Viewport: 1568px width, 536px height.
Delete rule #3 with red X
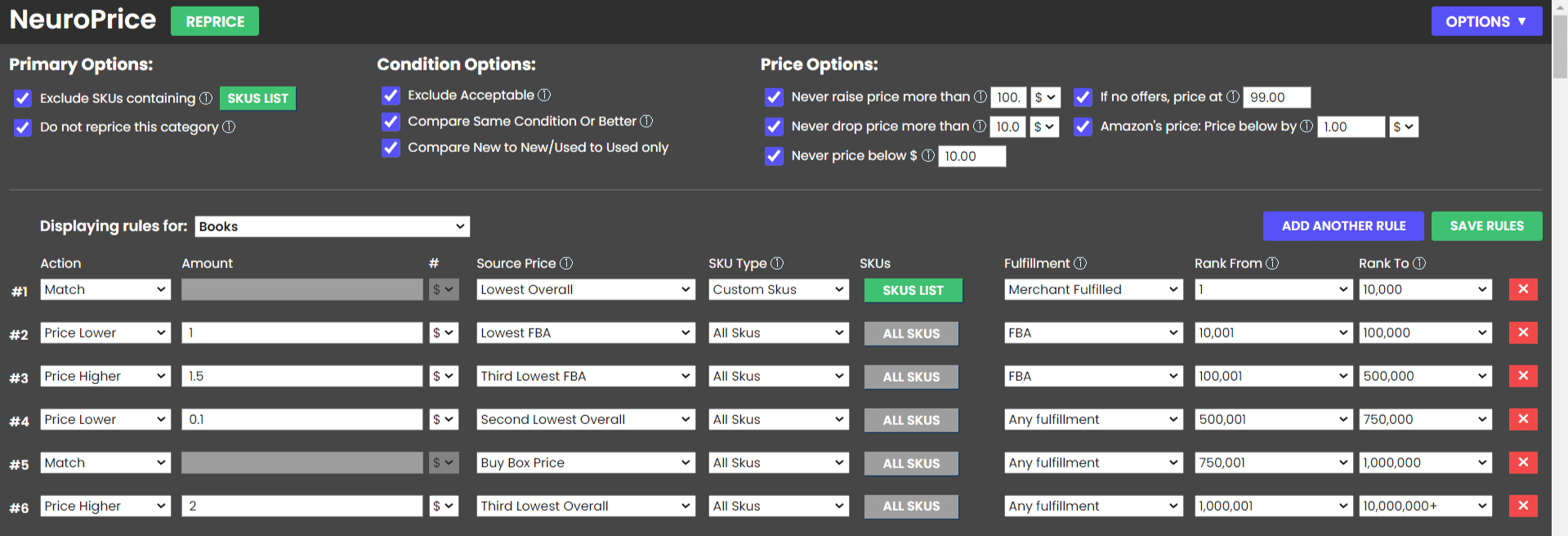pyautogui.click(x=1523, y=376)
